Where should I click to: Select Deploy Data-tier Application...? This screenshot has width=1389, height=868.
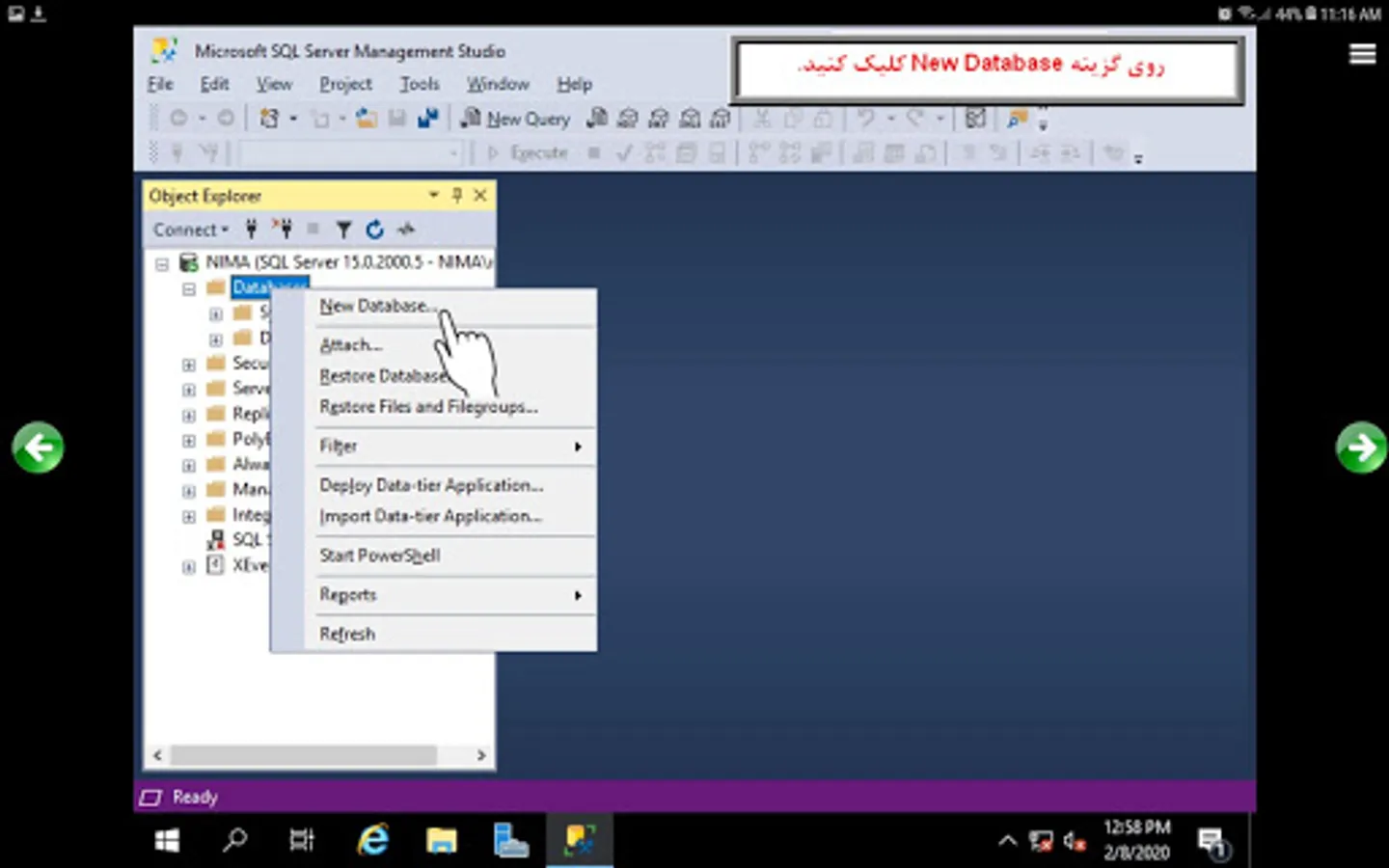coord(450,485)
